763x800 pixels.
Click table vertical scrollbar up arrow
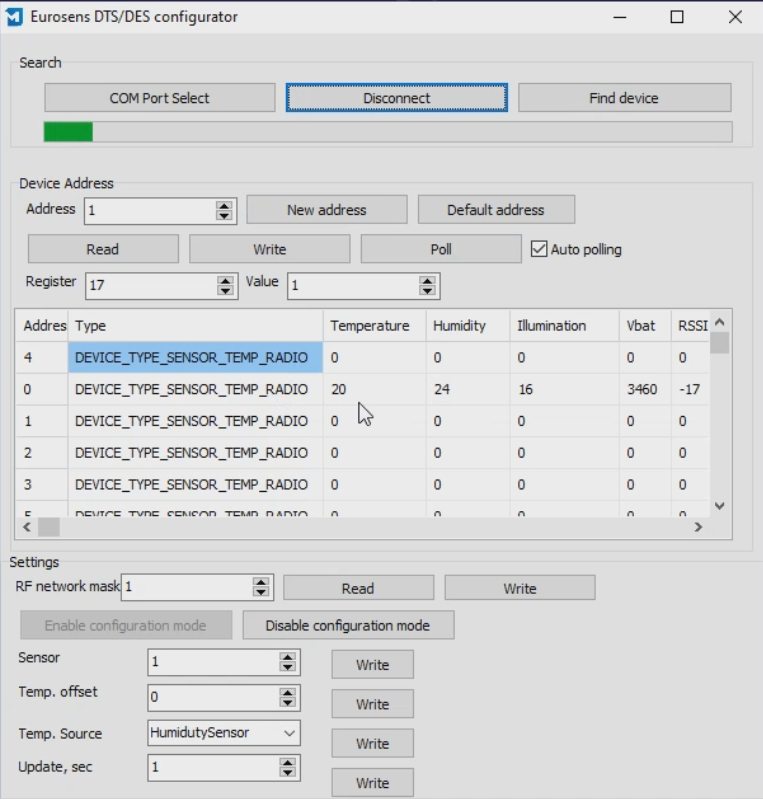(x=720, y=322)
